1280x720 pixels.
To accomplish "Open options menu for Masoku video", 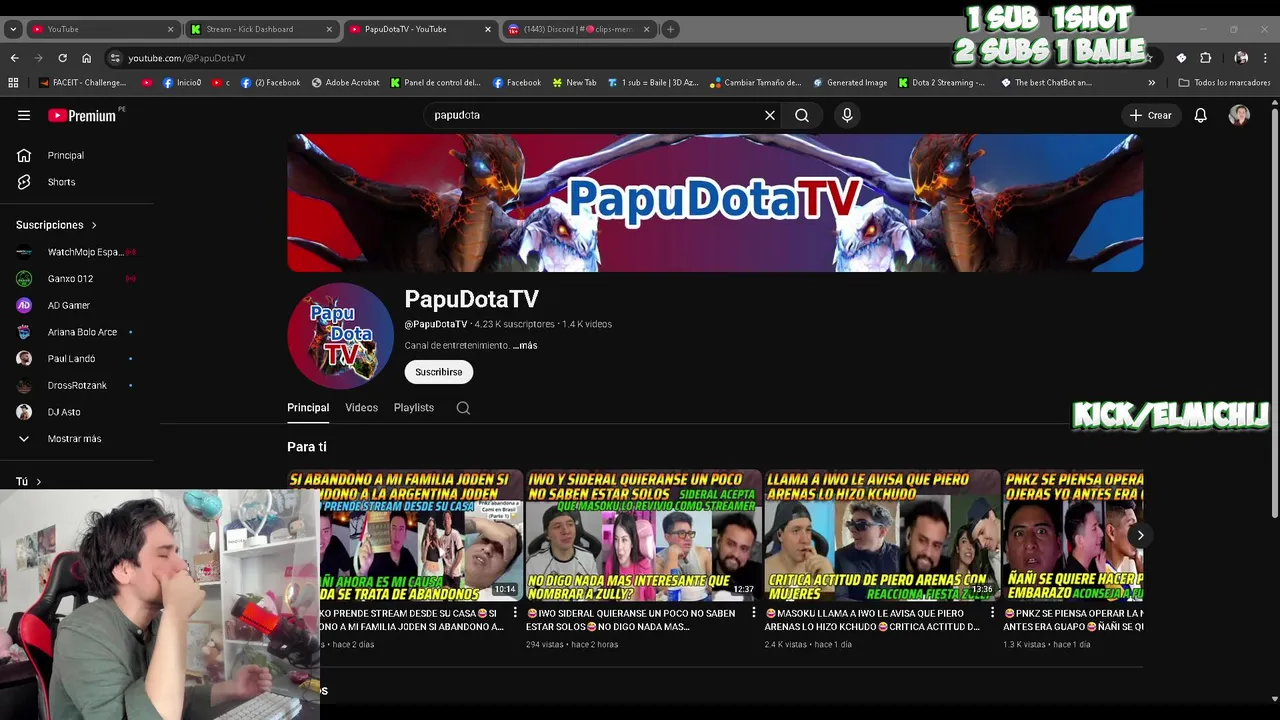I will pos(992,613).
